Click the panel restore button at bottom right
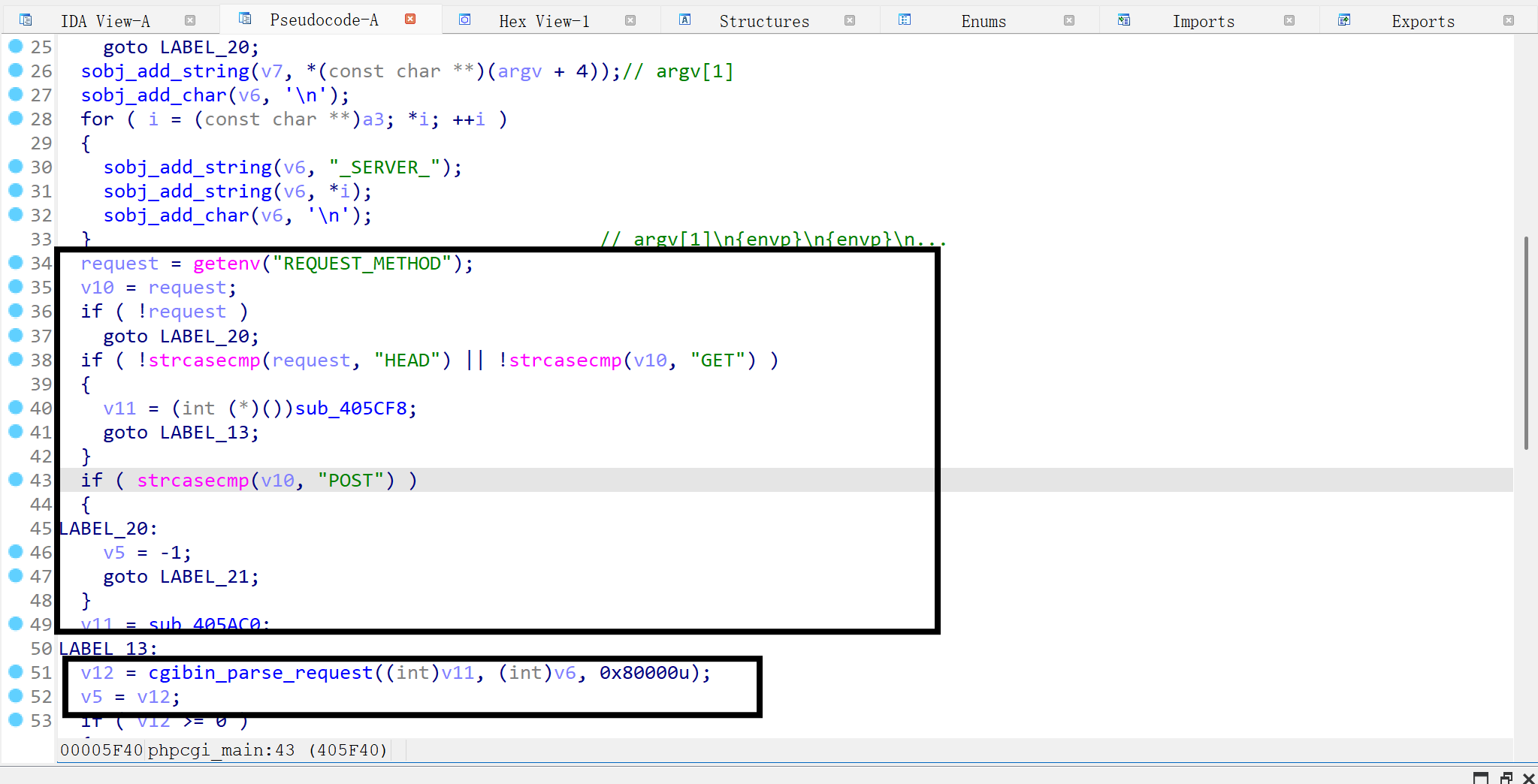1538x784 pixels. coord(1506,778)
